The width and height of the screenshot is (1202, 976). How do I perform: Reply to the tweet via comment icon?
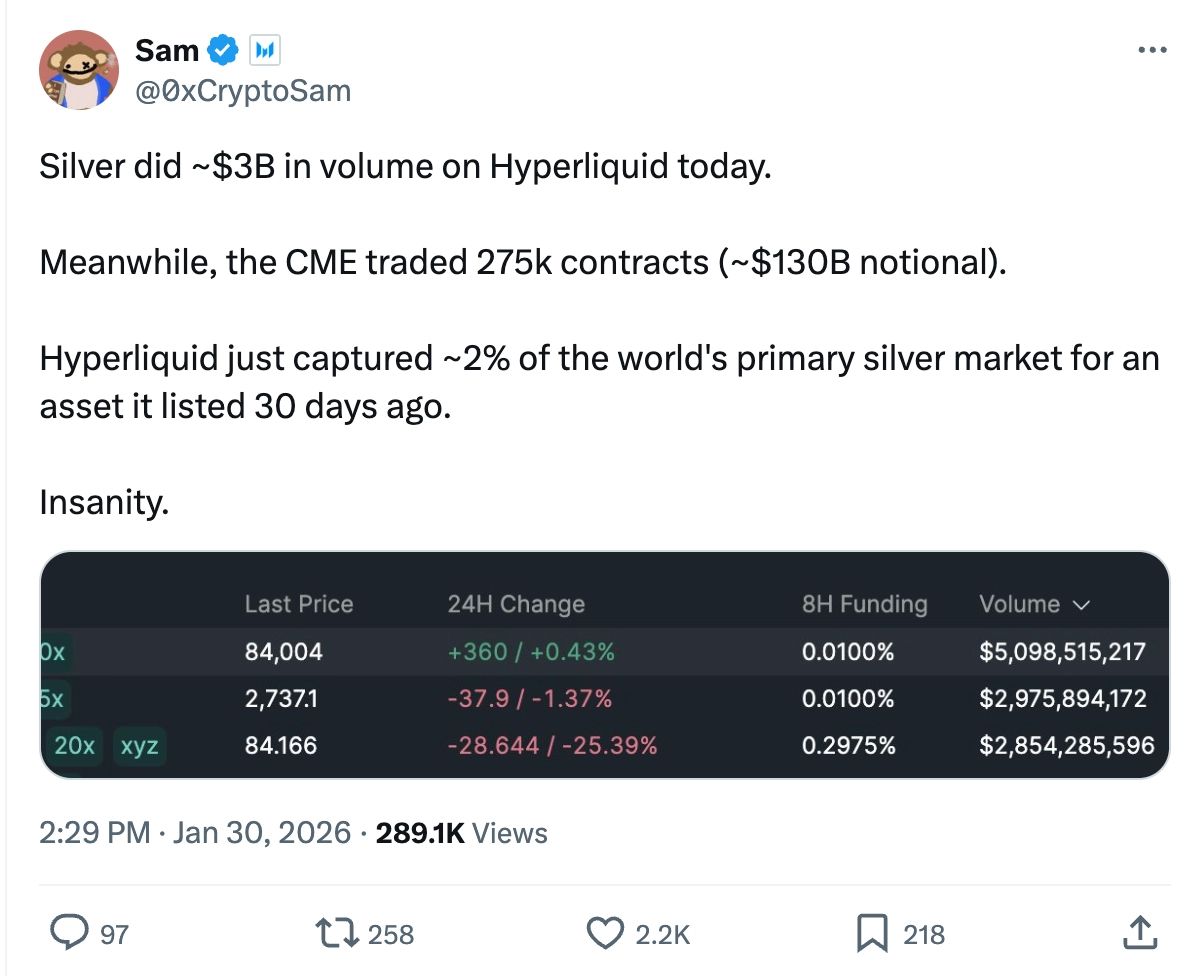69,933
